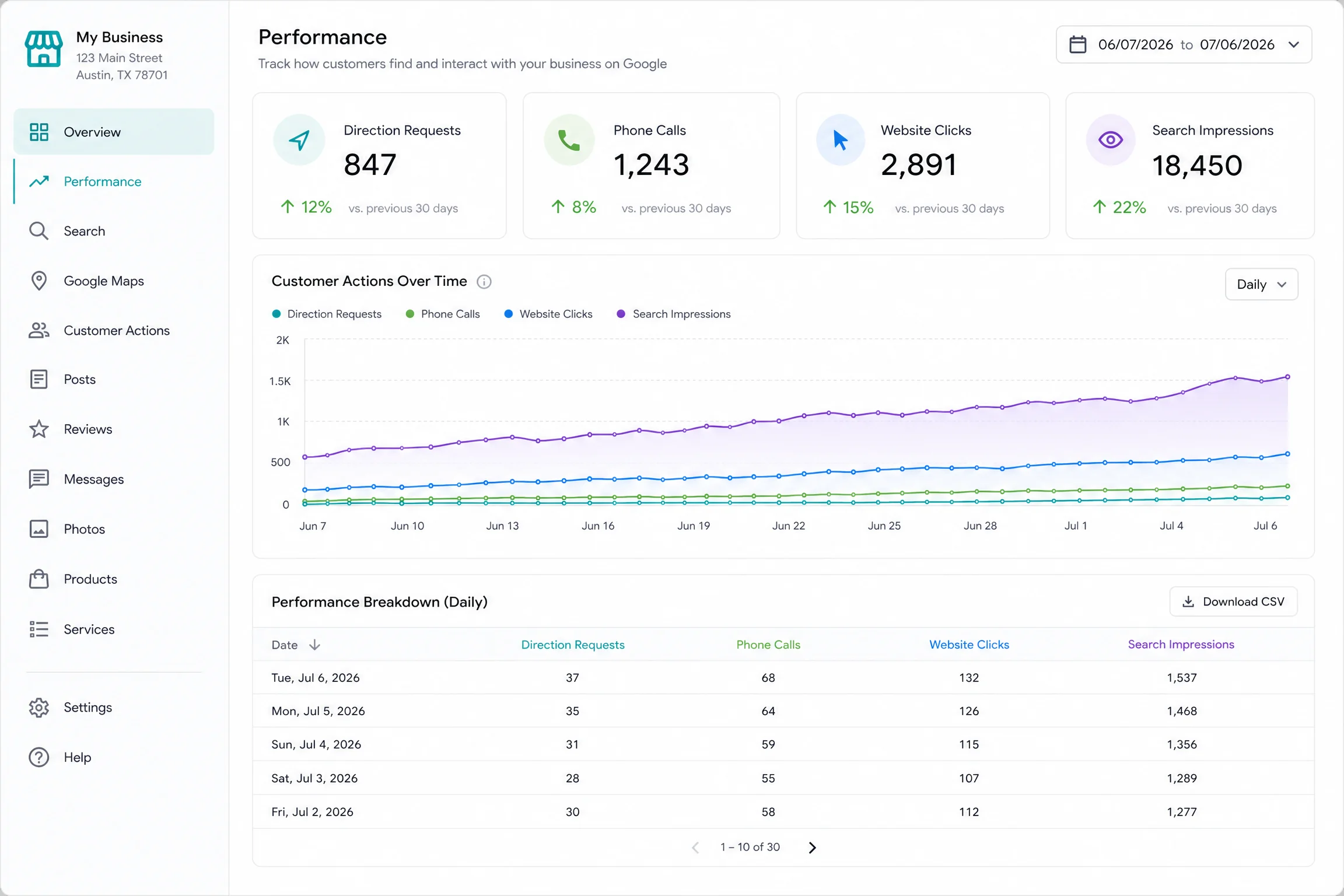Select the Tue, Jul 6, 2026 row
The width and height of the screenshot is (1344, 896).
click(783, 678)
